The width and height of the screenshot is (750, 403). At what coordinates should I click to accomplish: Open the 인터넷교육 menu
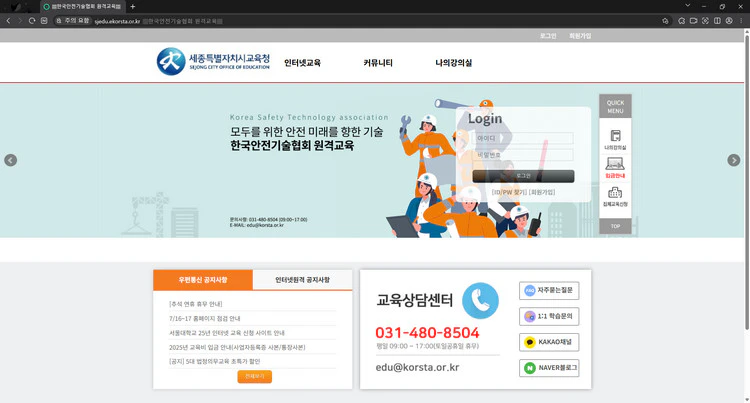[302, 63]
